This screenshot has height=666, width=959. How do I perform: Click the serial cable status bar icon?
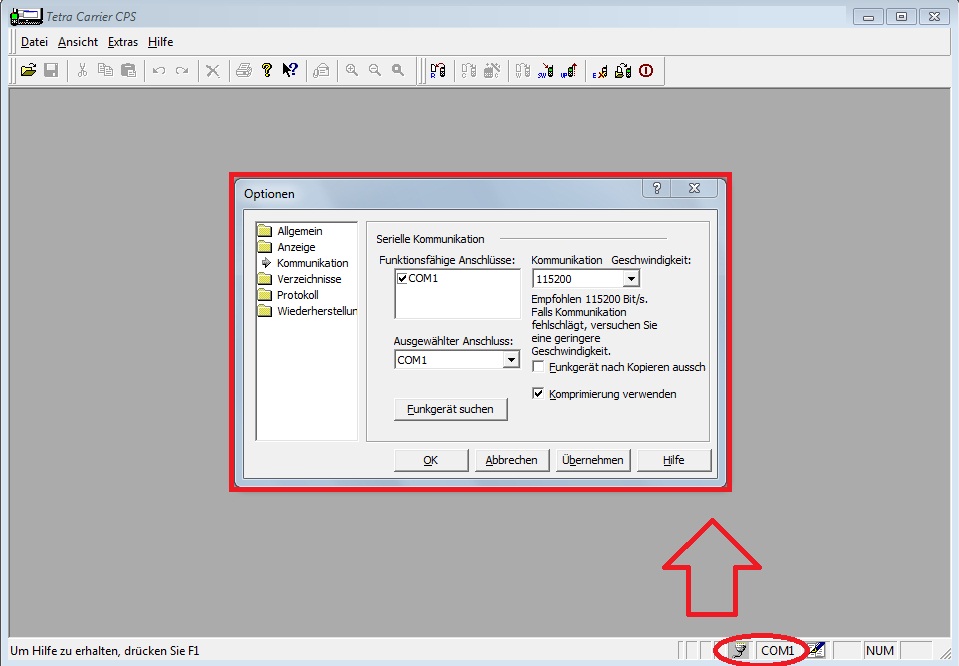pyautogui.click(x=740, y=650)
